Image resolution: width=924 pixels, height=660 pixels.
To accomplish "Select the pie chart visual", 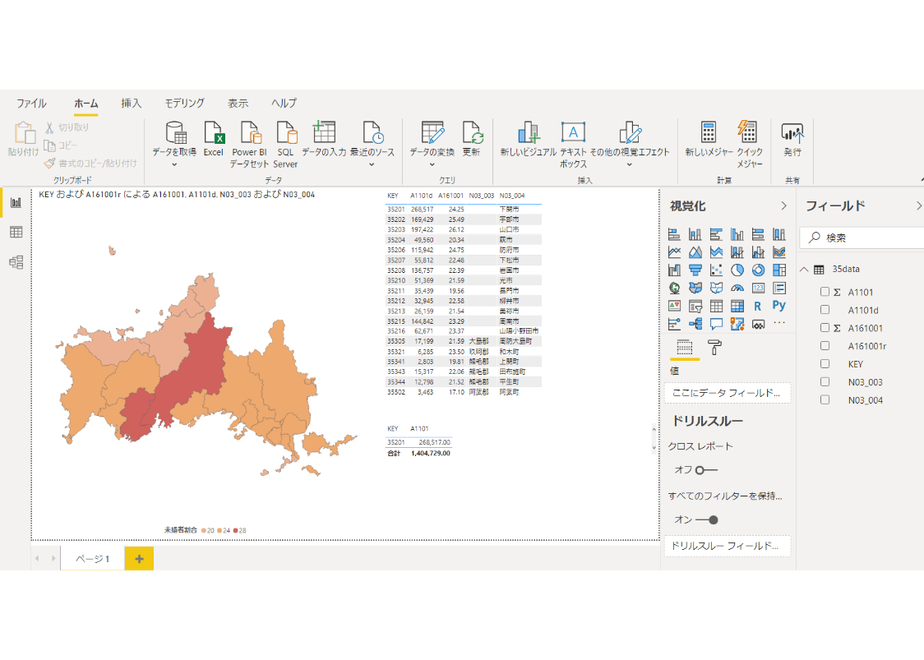I will [737, 270].
